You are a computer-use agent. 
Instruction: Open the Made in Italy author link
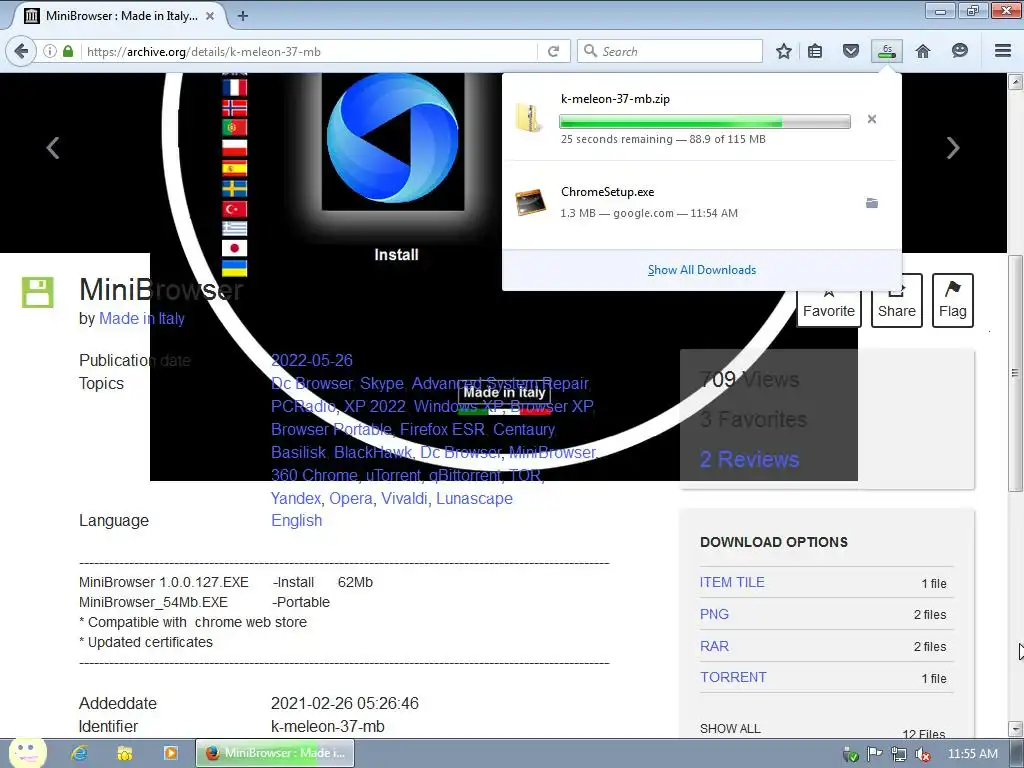[142, 319]
